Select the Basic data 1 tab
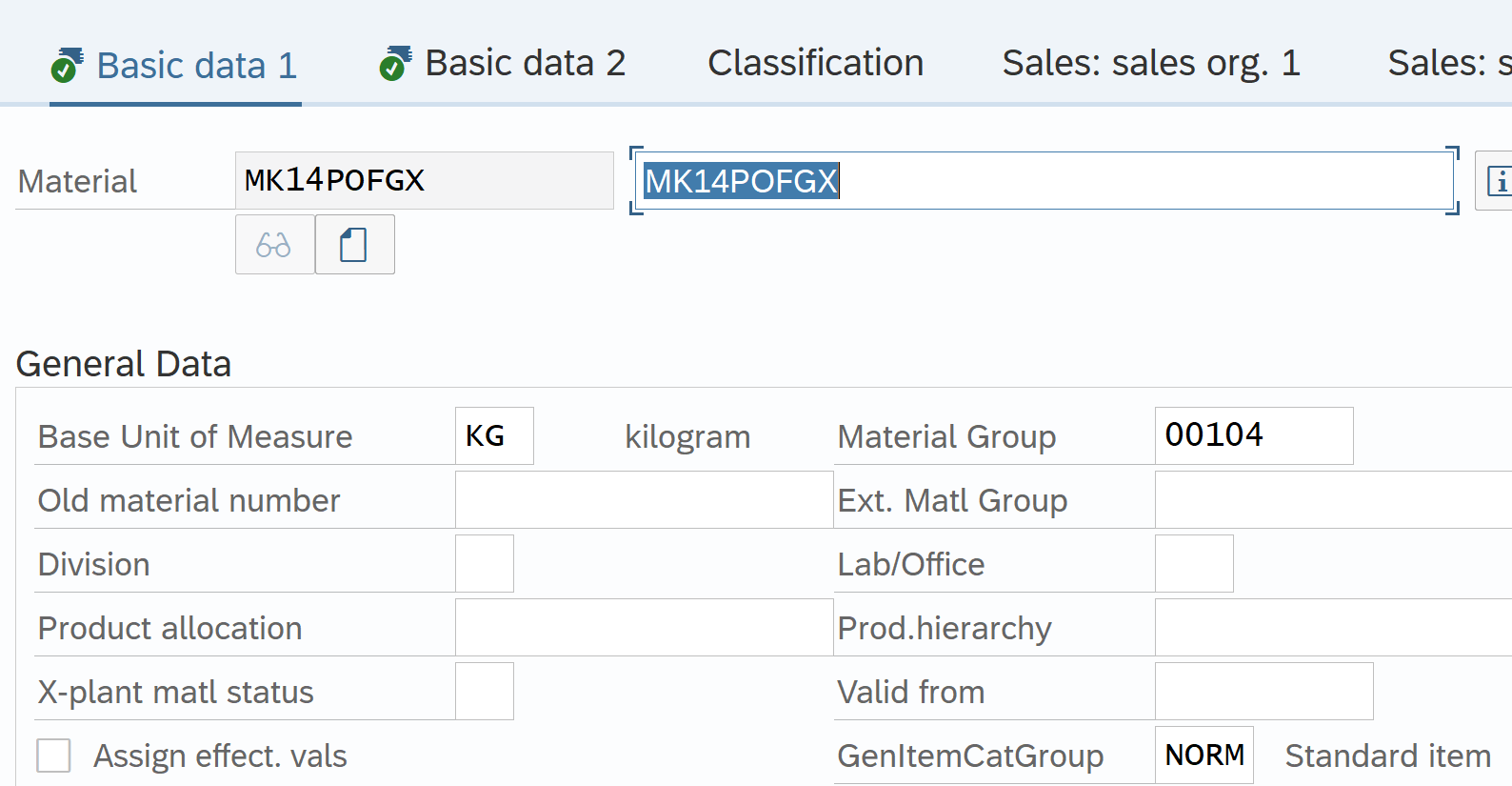1512x786 pixels. click(x=197, y=66)
